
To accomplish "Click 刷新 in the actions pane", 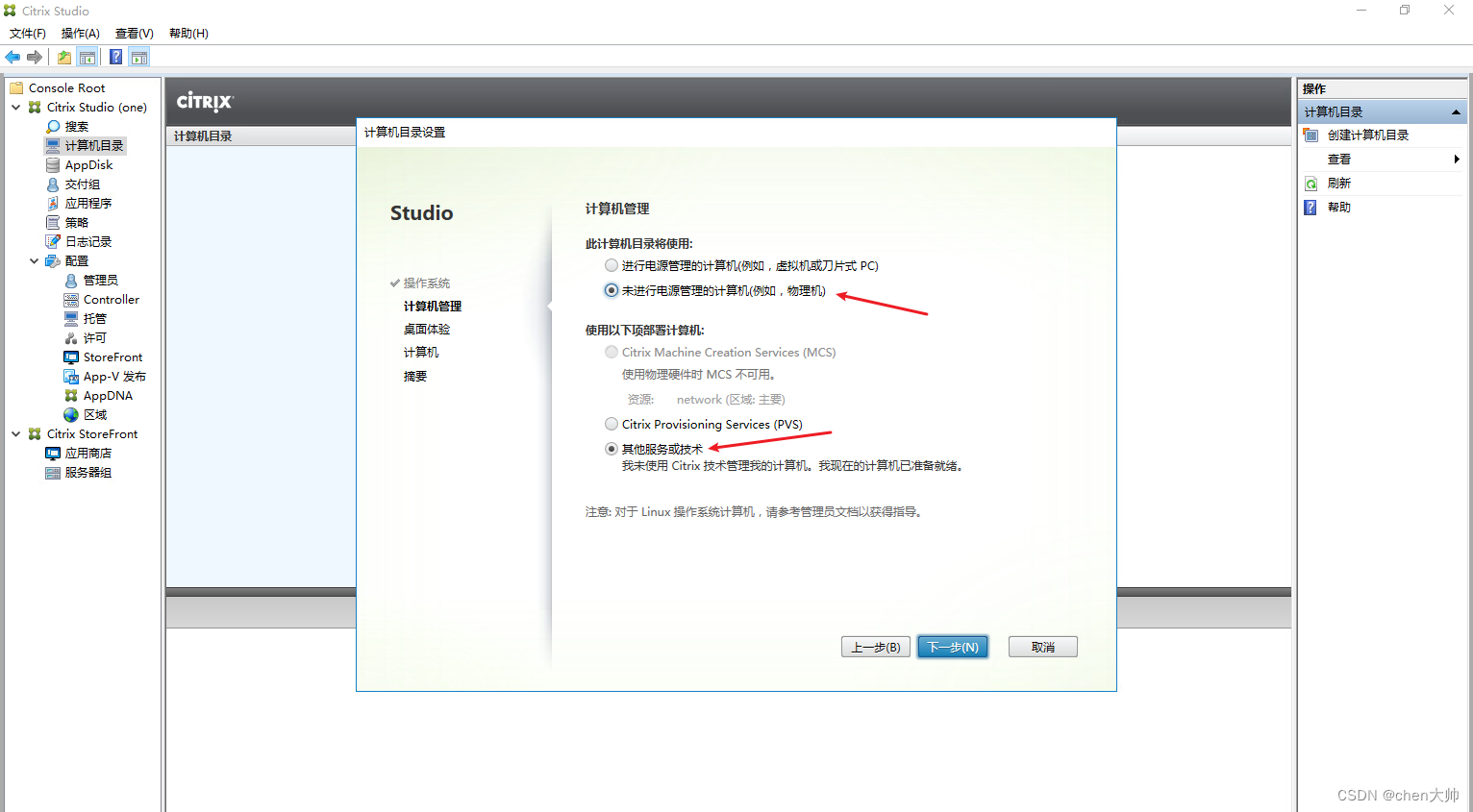I will (1338, 183).
